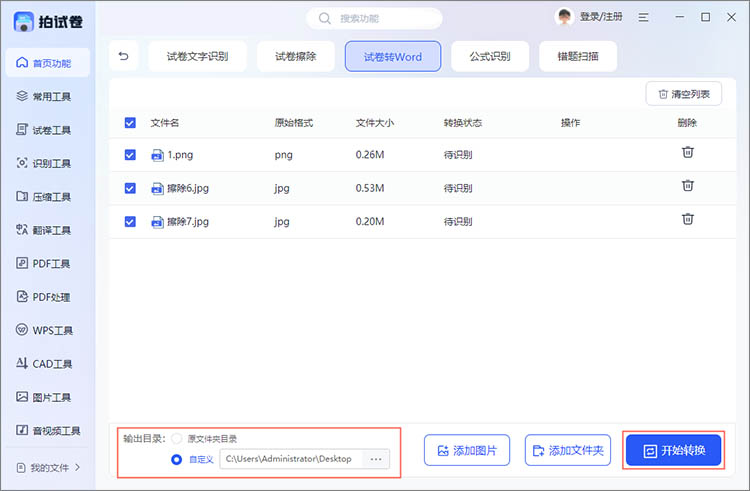Switch to the 公式识别 tab
The width and height of the screenshot is (750, 491).
(x=490, y=57)
